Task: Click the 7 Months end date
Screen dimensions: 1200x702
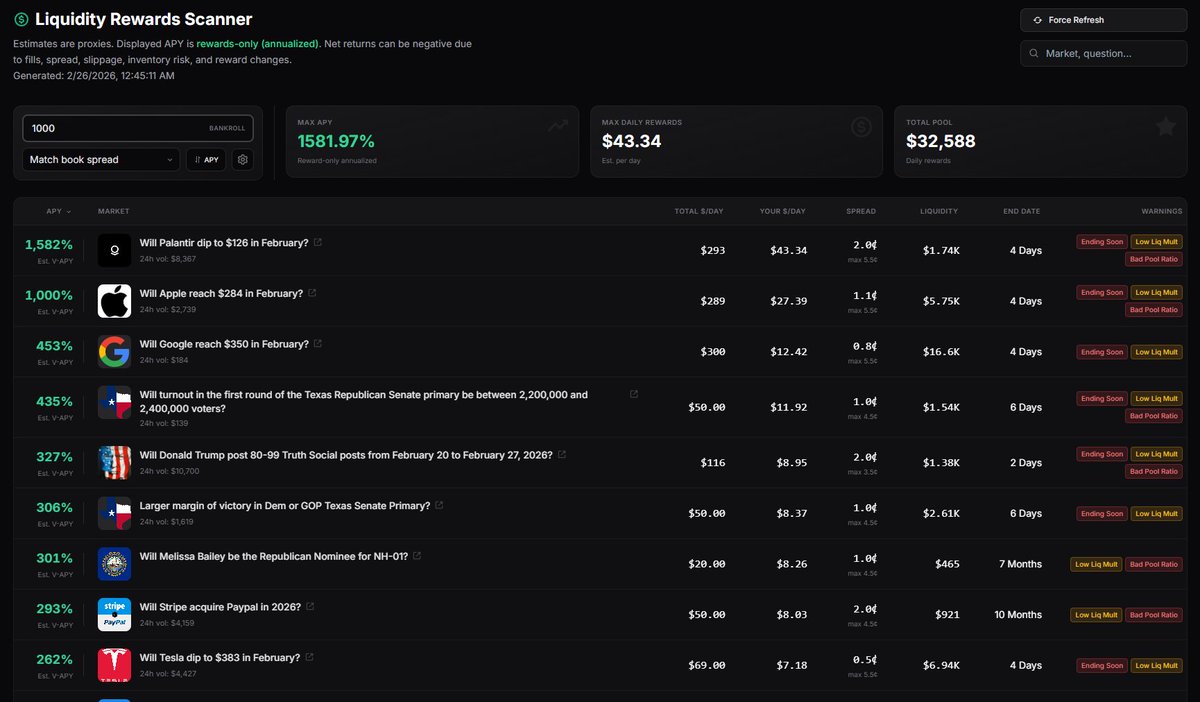Action: coord(1021,564)
